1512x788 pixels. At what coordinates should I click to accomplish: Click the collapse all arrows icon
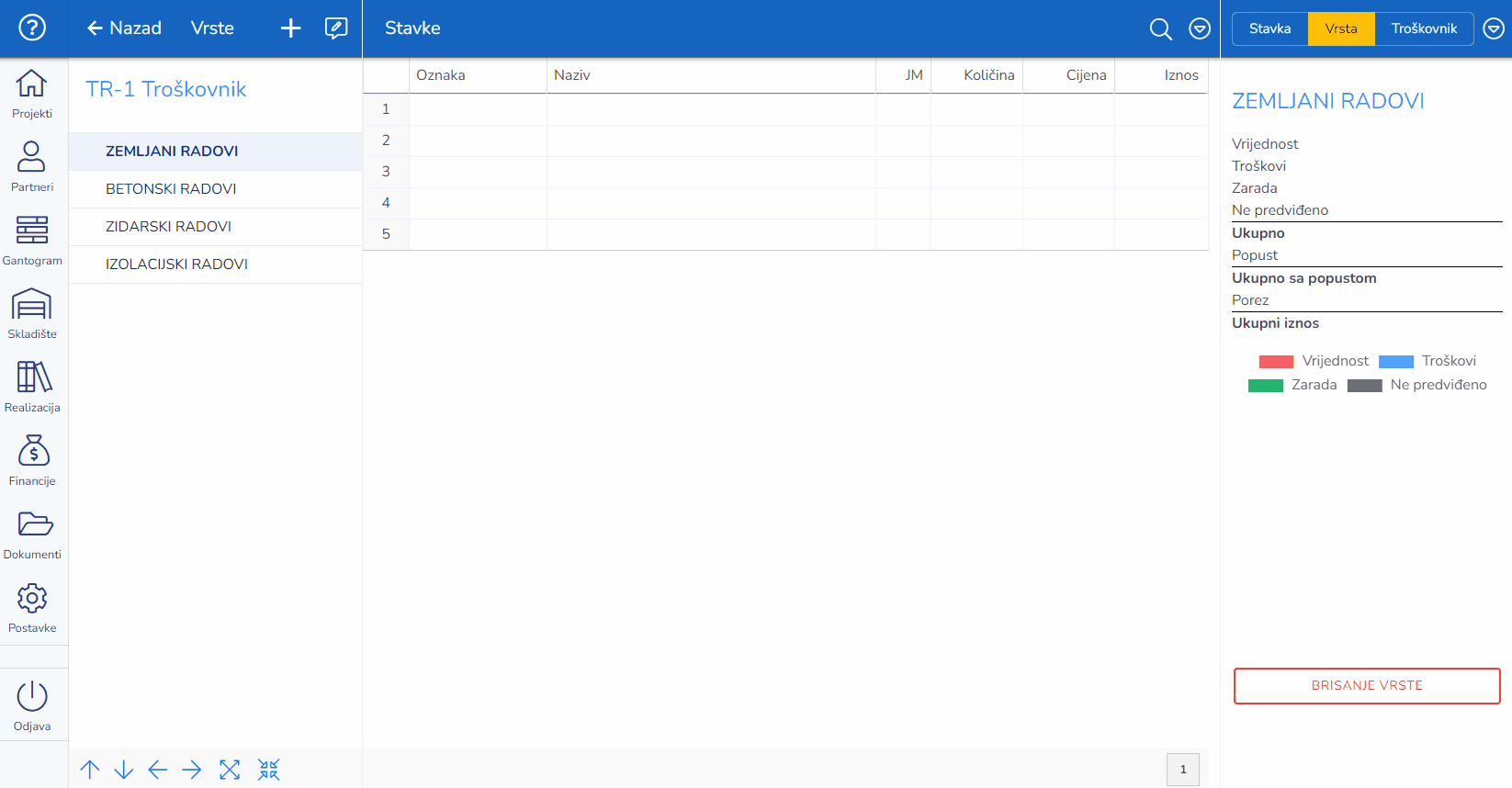click(x=268, y=770)
